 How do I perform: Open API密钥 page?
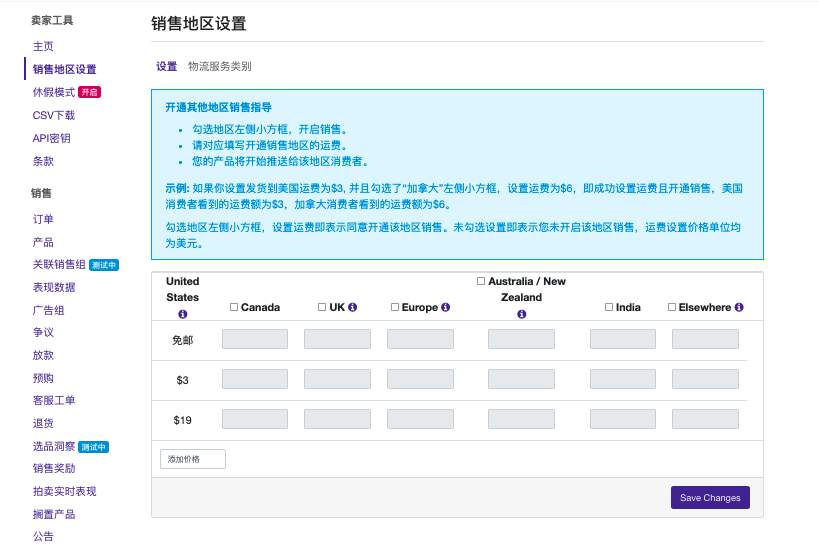click(x=52, y=138)
